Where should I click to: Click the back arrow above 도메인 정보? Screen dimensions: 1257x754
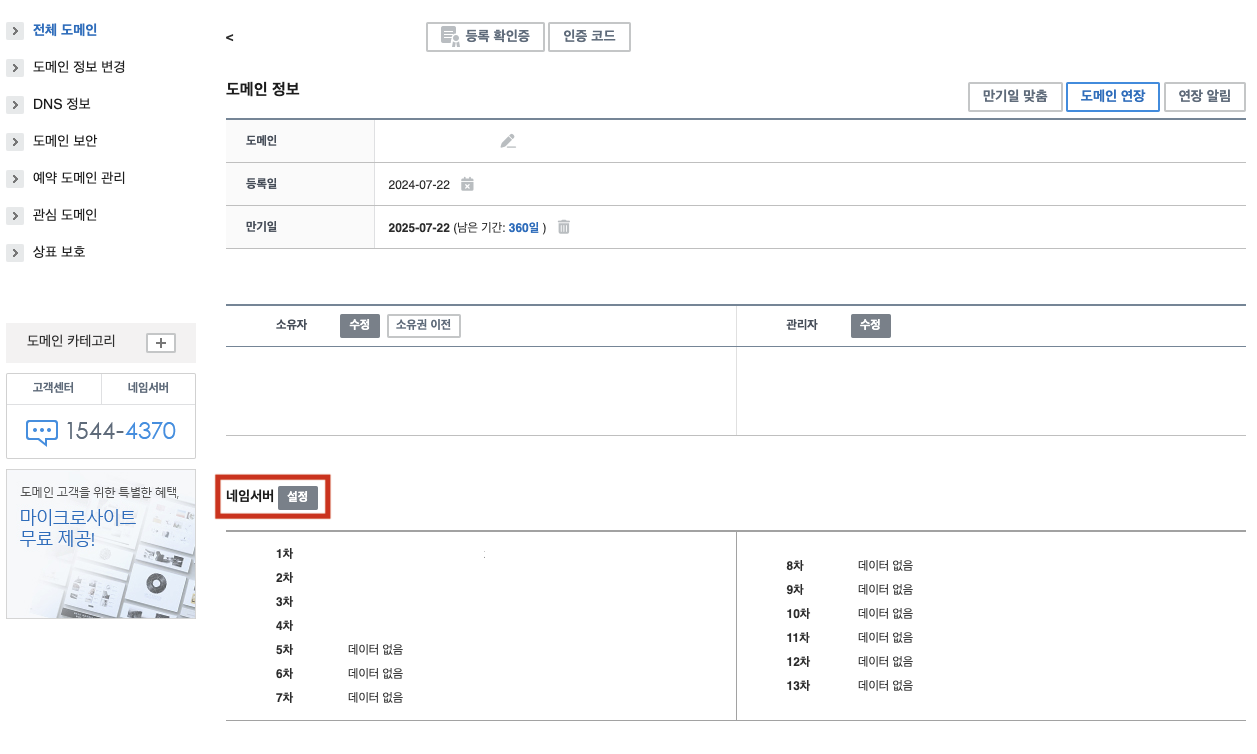point(230,38)
